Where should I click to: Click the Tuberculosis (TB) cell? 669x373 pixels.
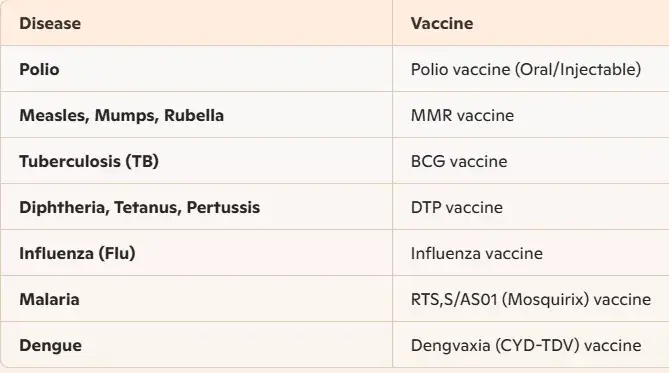pos(196,161)
